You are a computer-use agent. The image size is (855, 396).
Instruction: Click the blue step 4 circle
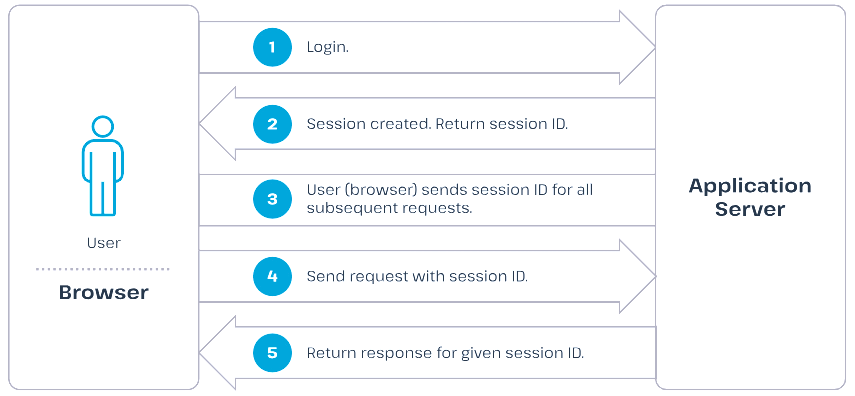273,276
